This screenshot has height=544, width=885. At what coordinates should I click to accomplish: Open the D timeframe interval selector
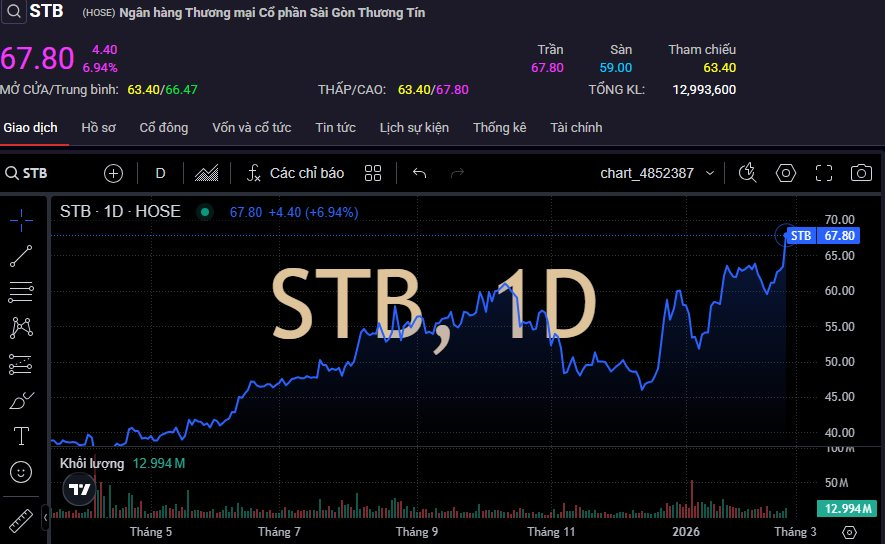click(160, 173)
